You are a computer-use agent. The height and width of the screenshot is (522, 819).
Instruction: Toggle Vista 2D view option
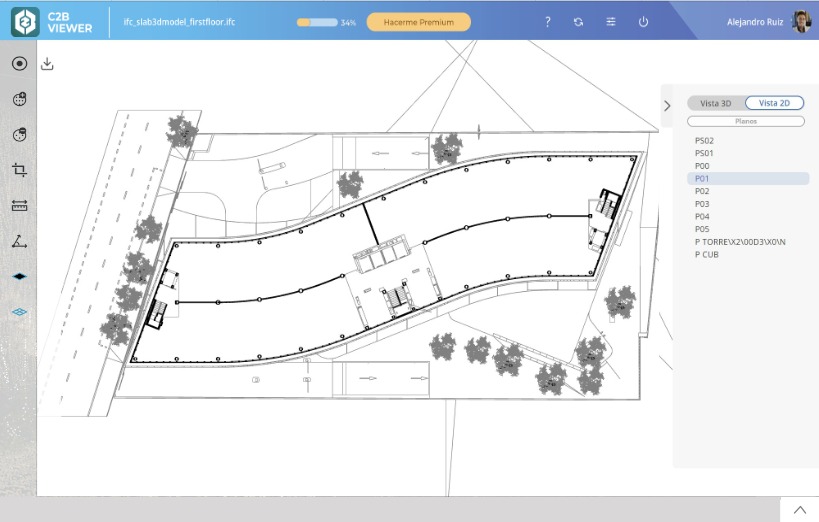[774, 103]
